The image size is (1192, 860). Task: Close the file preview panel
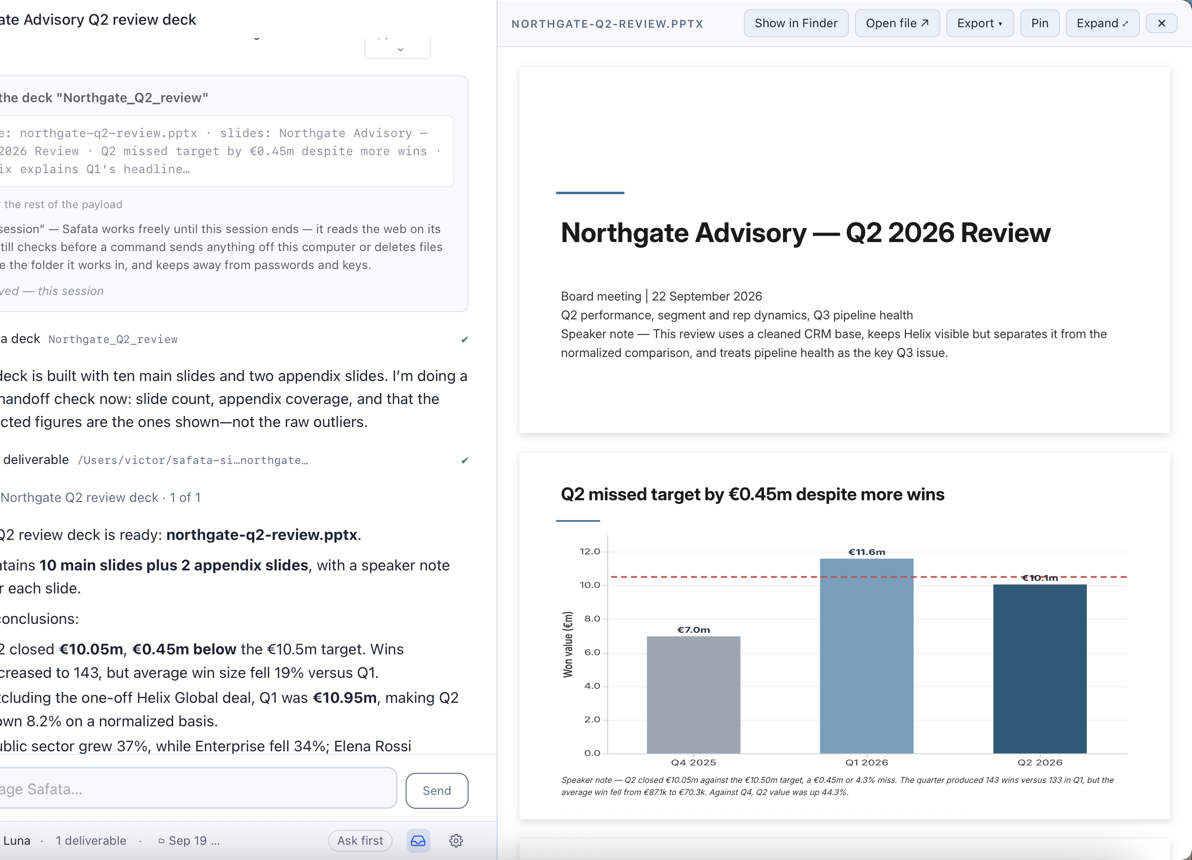[x=1161, y=23]
